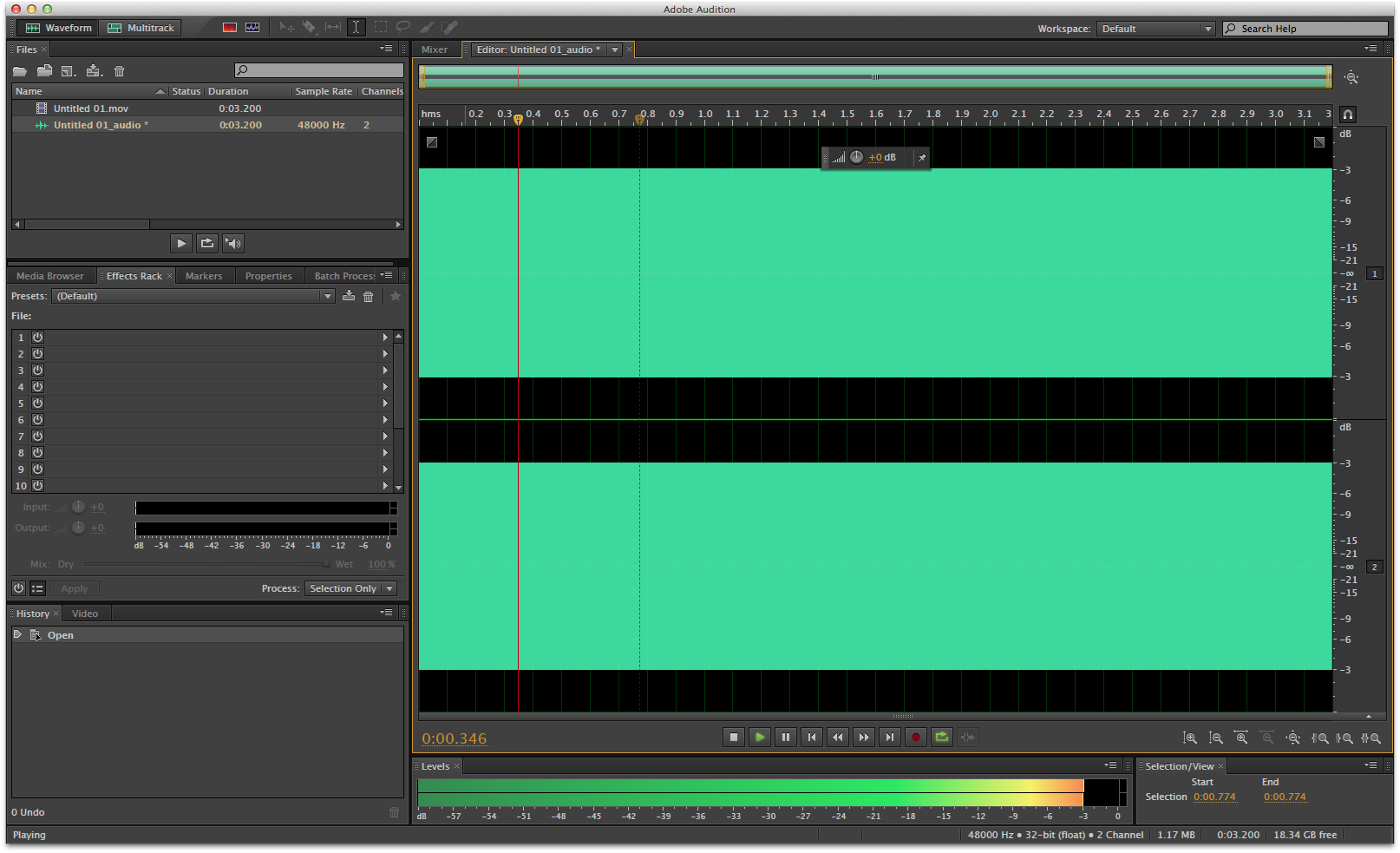Click the Insert into Multitrack icon
The image size is (1400, 853).
point(95,71)
